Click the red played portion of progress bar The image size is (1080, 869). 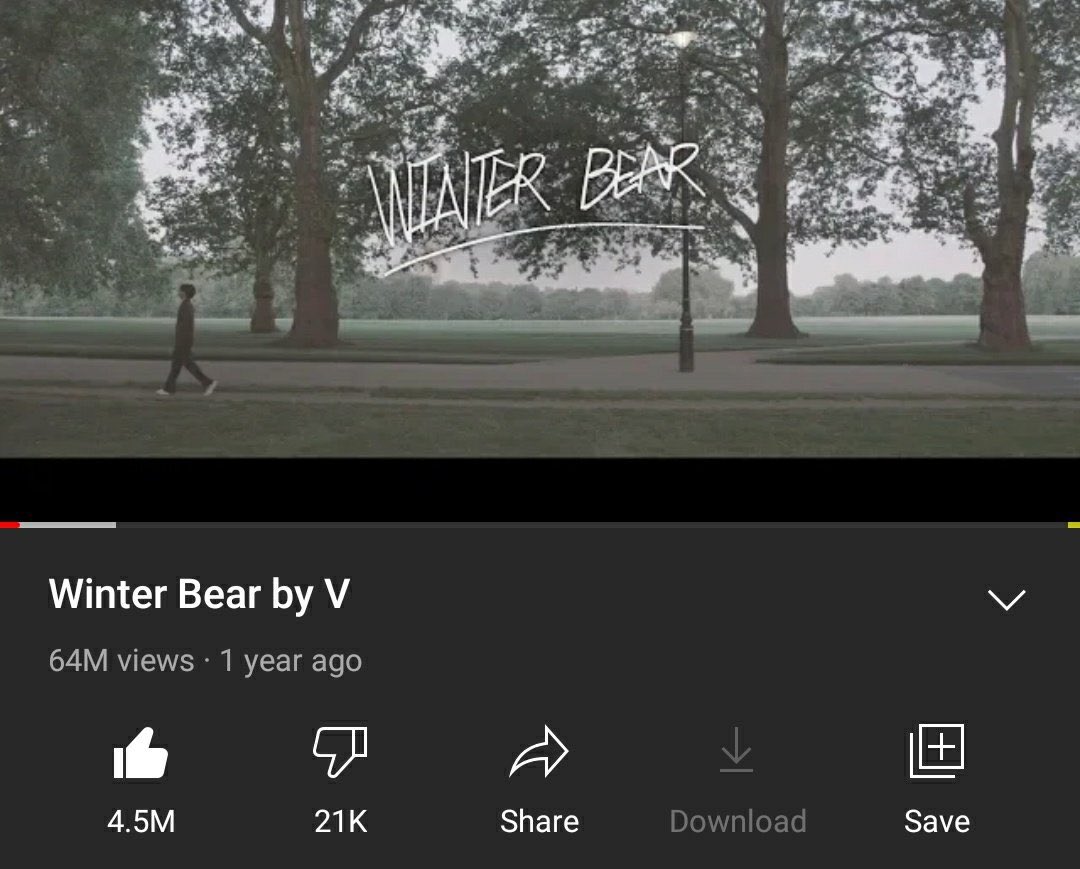(x=10, y=525)
